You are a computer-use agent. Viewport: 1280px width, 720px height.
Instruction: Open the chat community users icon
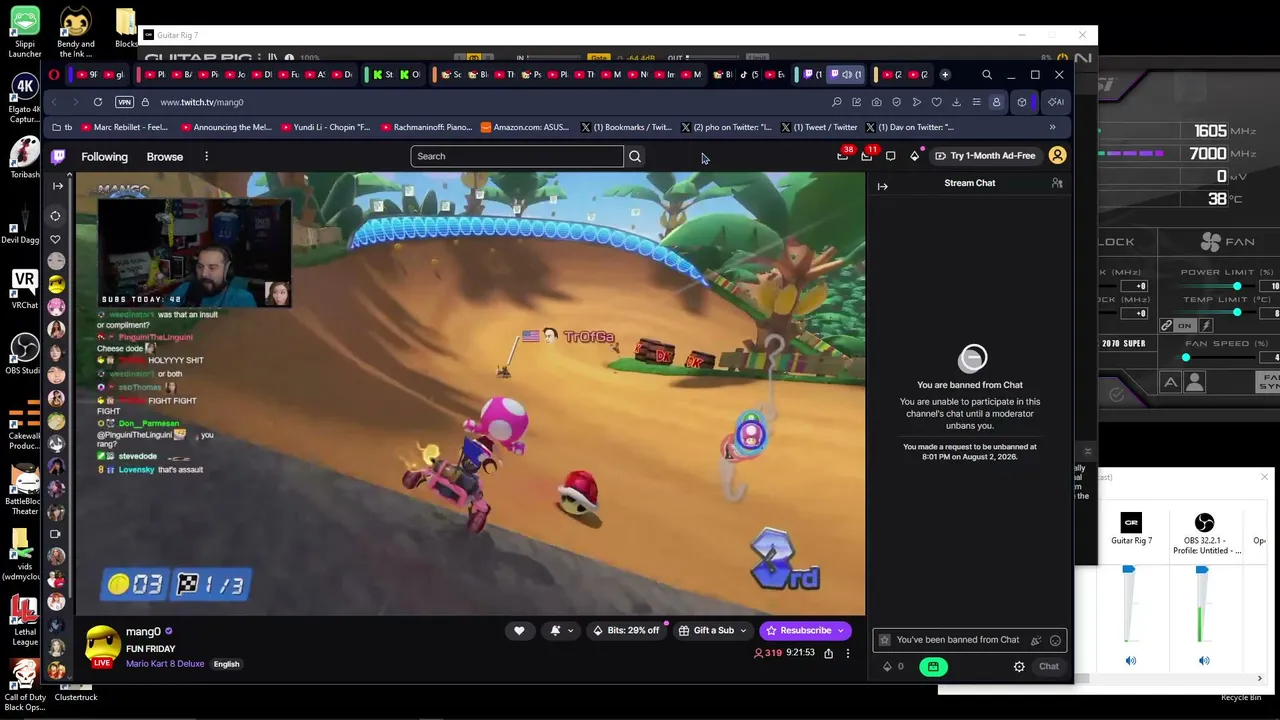1057,183
